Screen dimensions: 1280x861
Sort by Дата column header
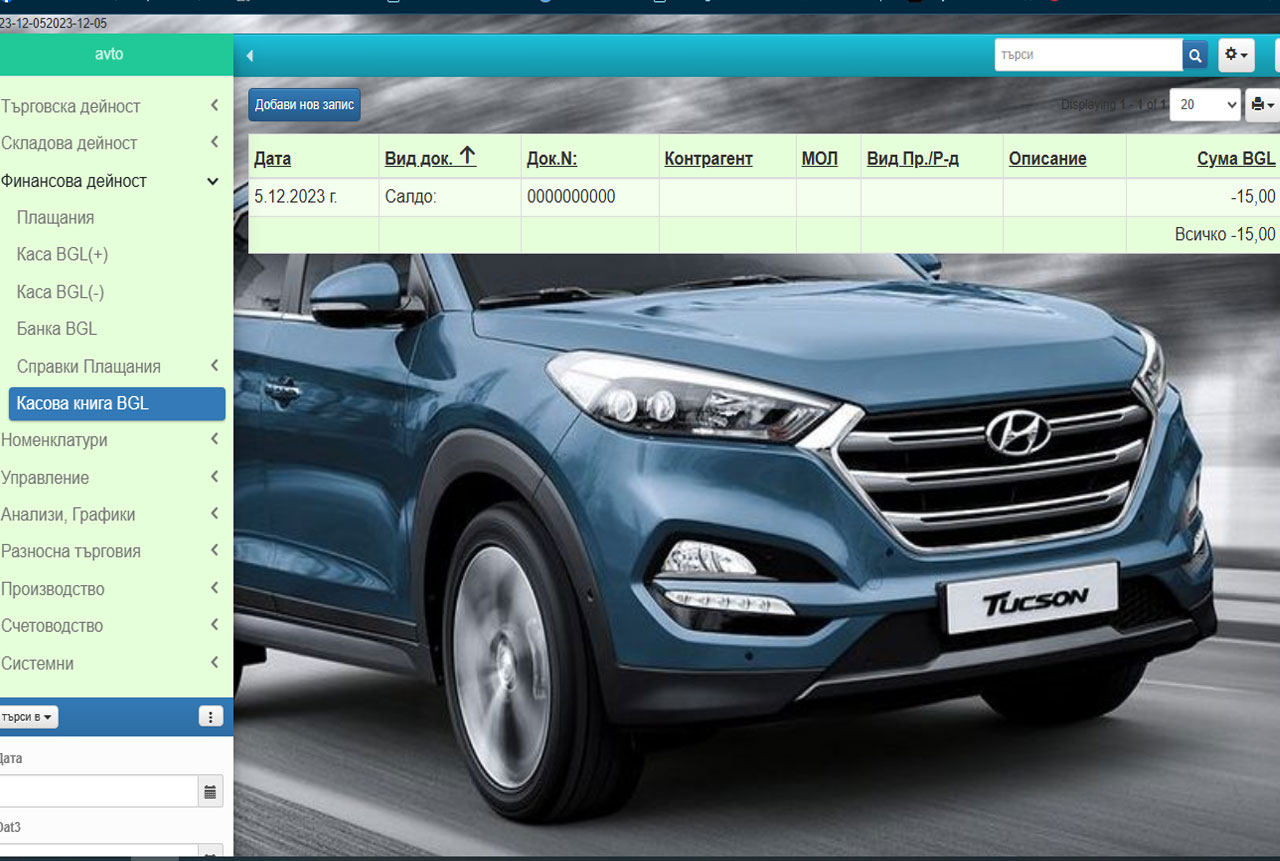click(x=272, y=159)
